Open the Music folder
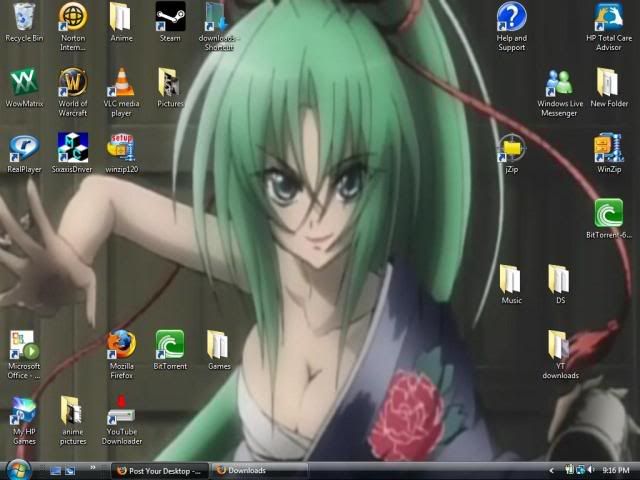Viewport: 640px width, 480px height. tap(511, 279)
